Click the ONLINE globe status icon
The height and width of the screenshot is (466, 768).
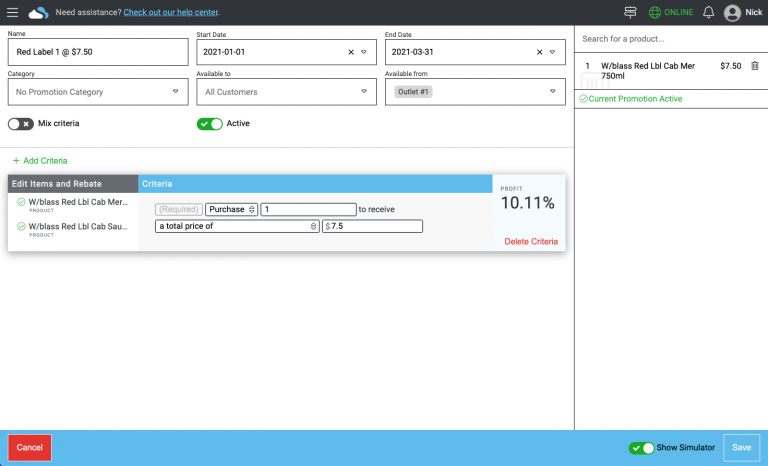coord(655,13)
